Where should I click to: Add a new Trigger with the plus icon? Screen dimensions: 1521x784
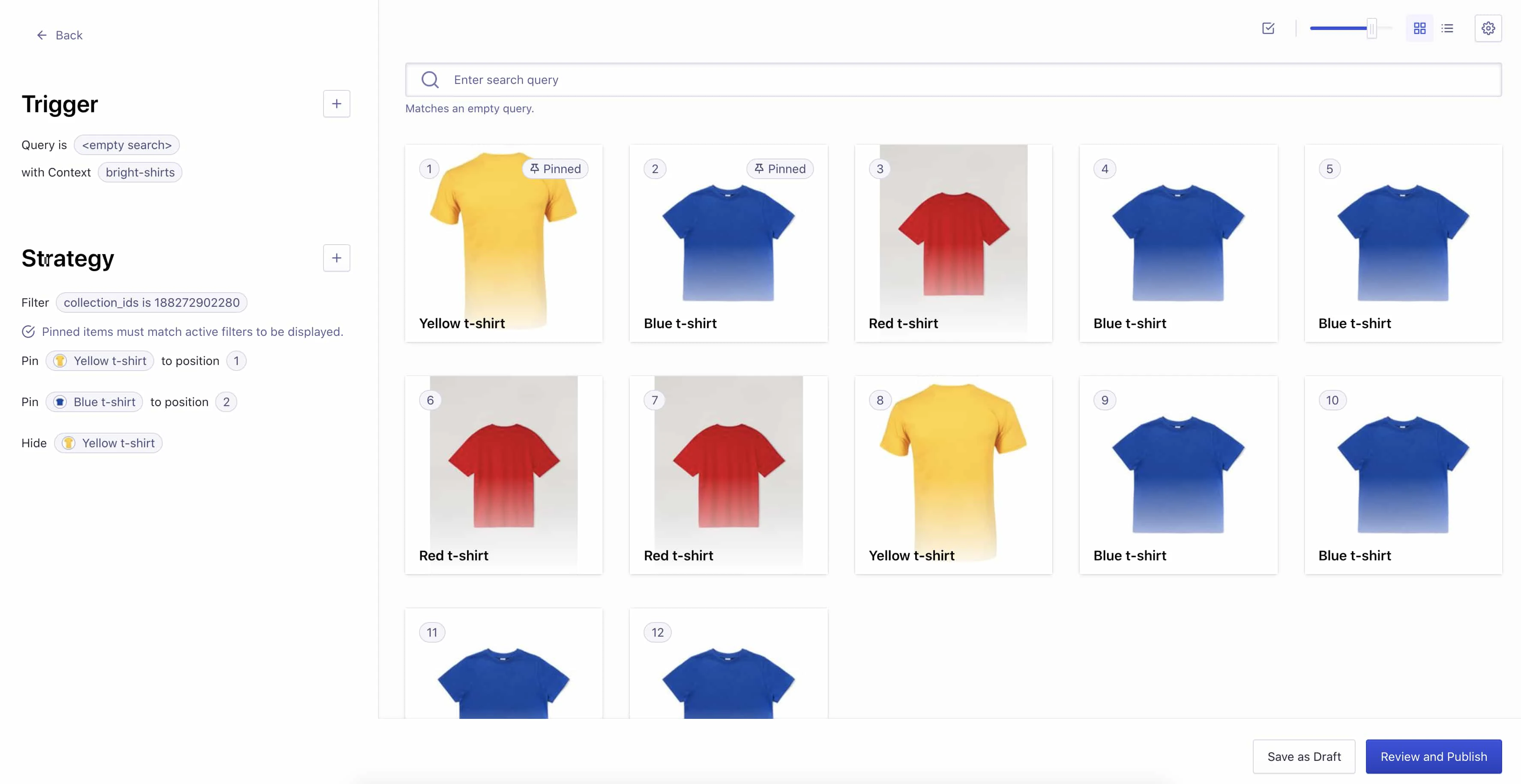(337, 103)
